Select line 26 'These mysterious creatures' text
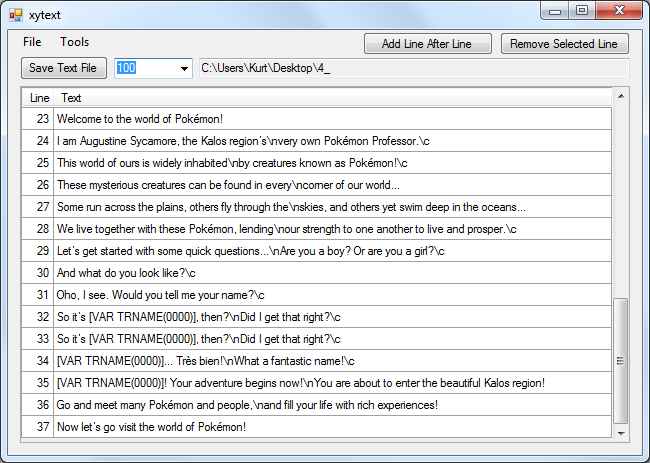Screen dimensions: 650x463 (x=228, y=185)
